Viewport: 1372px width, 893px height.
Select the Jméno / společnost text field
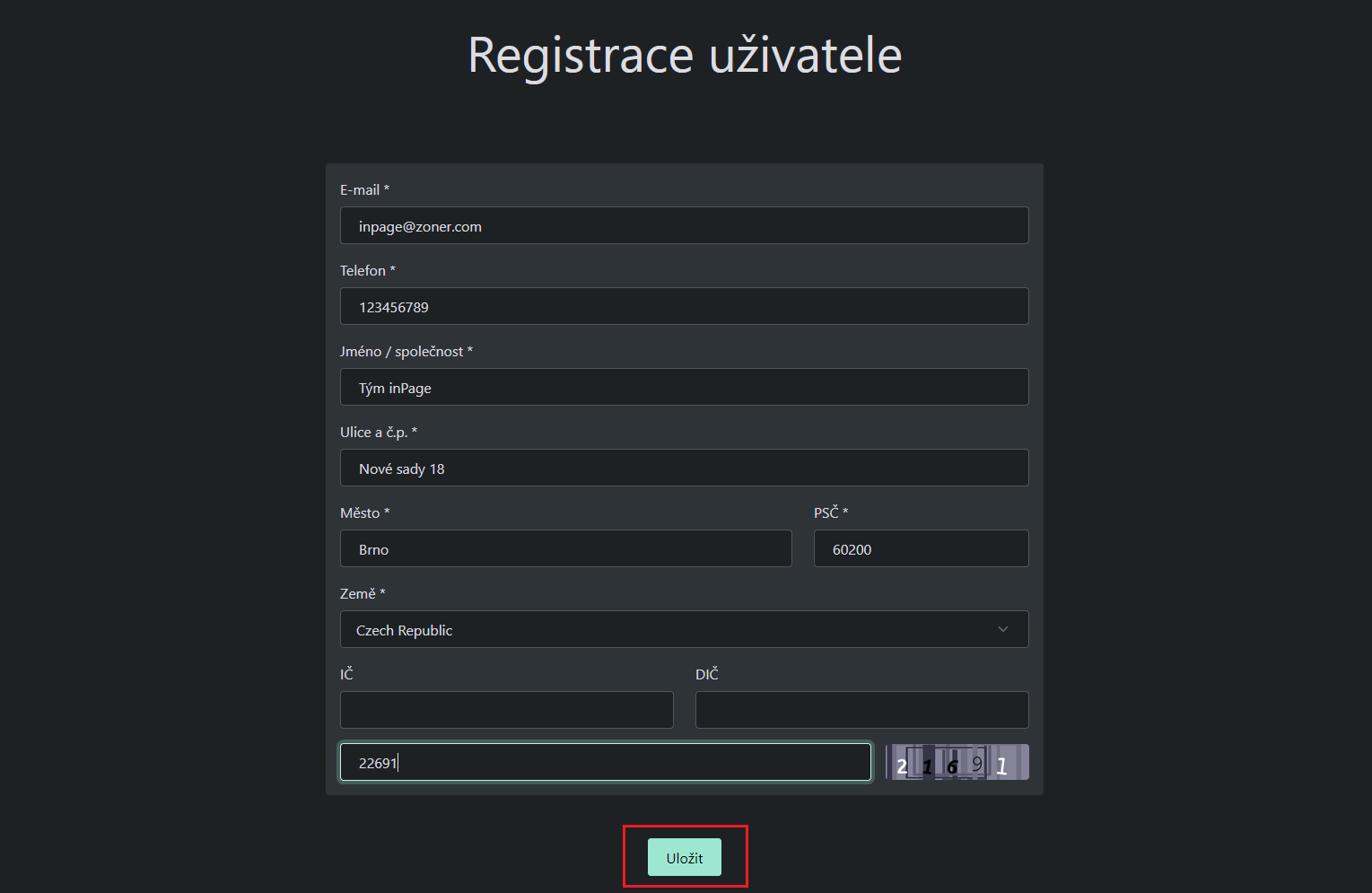click(684, 388)
